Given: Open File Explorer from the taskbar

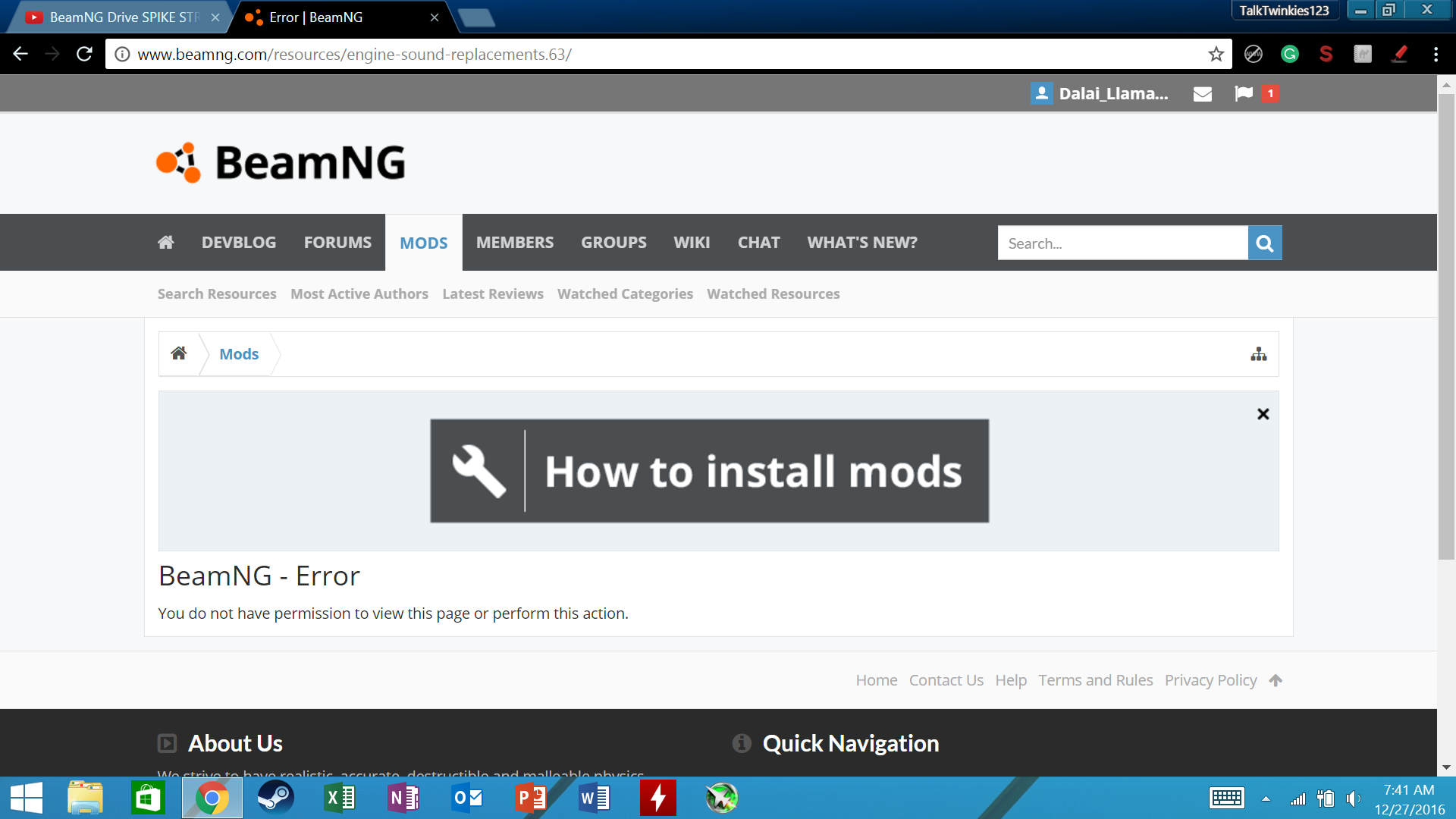Looking at the screenshot, I should coord(85,798).
